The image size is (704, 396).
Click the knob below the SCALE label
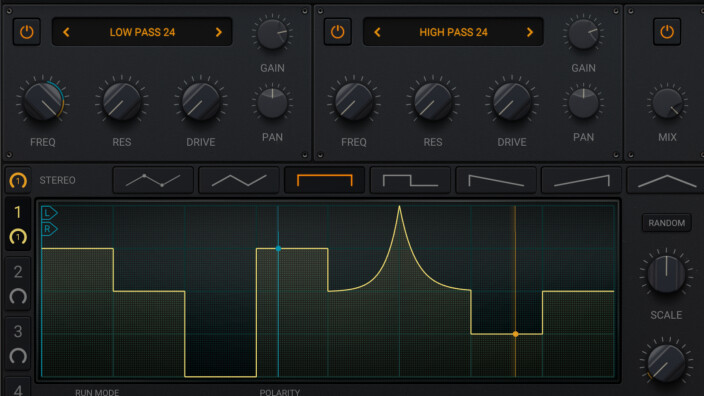click(x=666, y=363)
